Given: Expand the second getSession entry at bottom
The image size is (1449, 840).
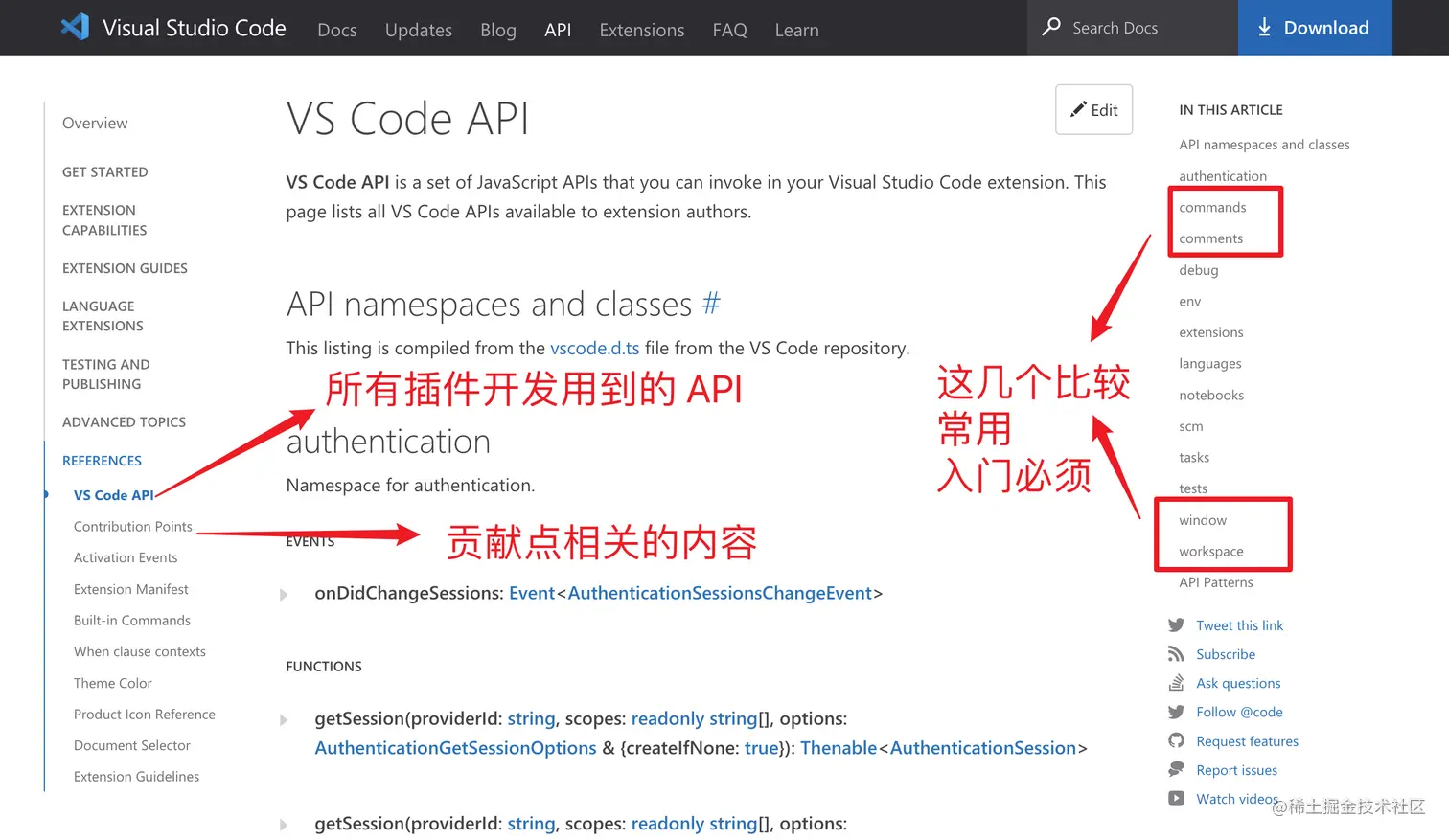Looking at the screenshot, I should 284,825.
